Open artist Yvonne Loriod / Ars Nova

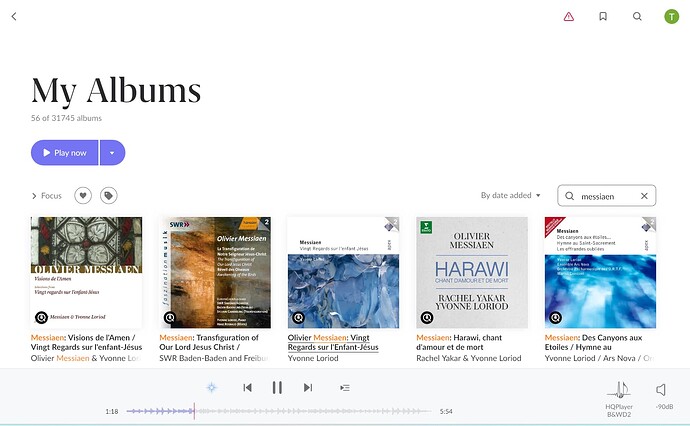click(599, 358)
